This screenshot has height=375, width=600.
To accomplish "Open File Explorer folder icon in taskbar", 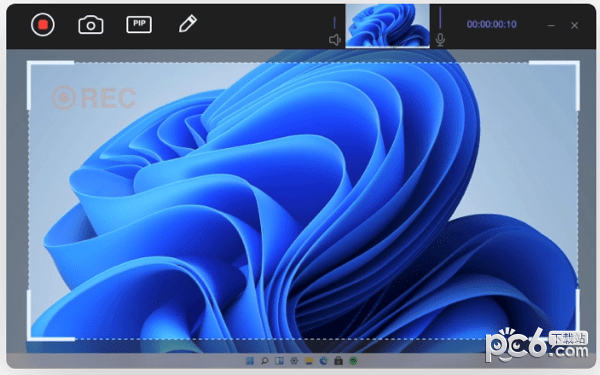I will coord(309,360).
